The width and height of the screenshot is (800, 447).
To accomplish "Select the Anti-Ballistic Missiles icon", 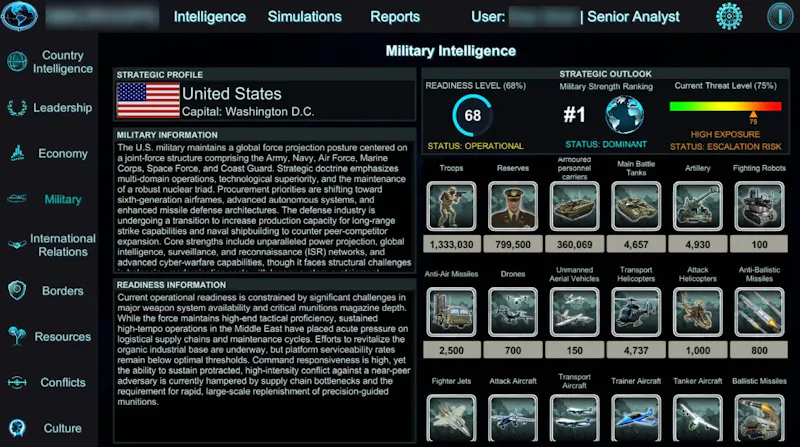I will pyautogui.click(x=759, y=312).
